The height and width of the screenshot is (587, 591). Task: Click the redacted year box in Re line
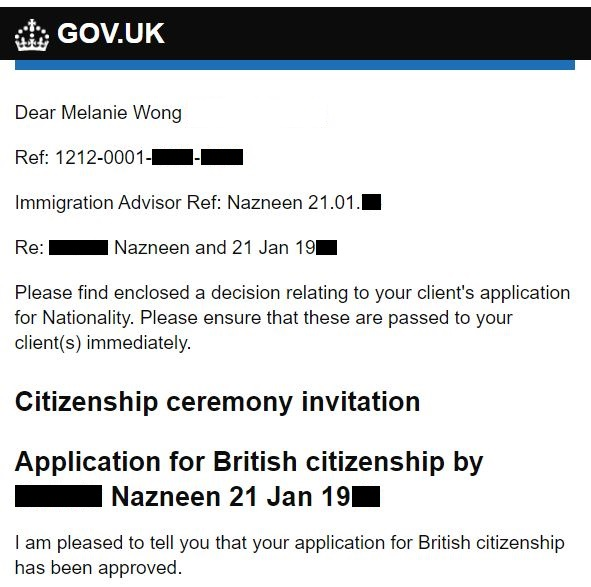(x=326, y=248)
